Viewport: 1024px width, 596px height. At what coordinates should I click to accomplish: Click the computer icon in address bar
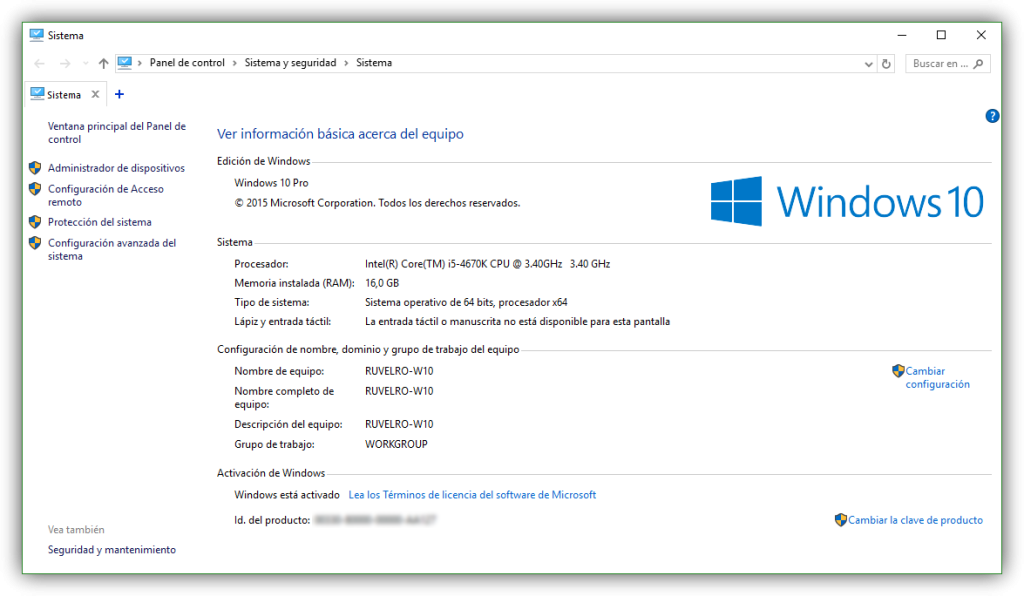tap(125, 63)
